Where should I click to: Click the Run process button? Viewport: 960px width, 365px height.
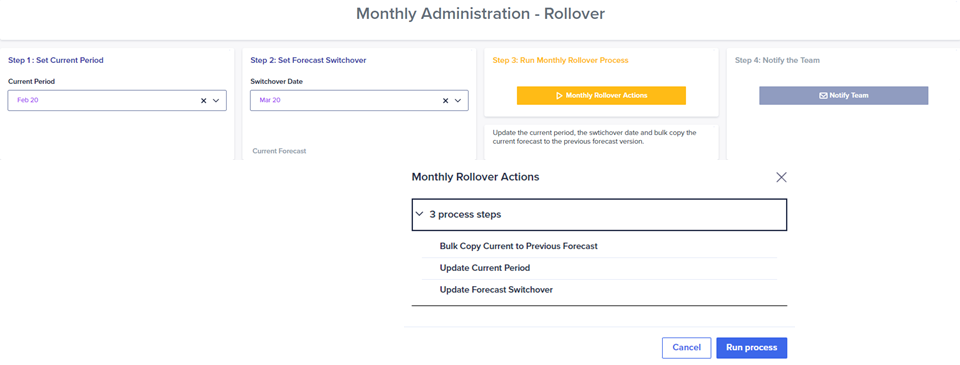[x=752, y=348]
